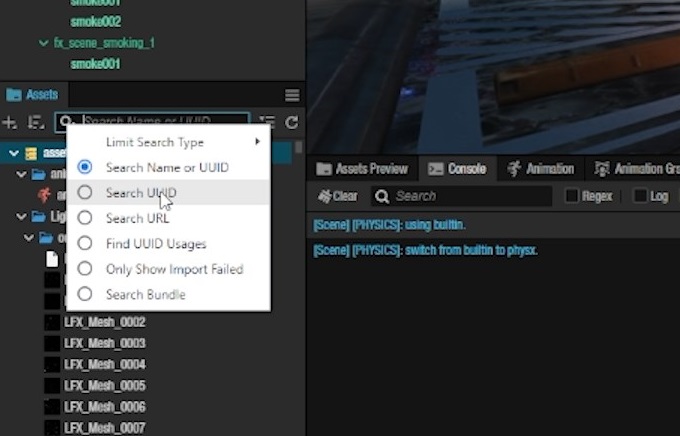Select smoke002 node in hierarchy
Image resolution: width=680 pixels, height=436 pixels.
(x=95, y=21)
